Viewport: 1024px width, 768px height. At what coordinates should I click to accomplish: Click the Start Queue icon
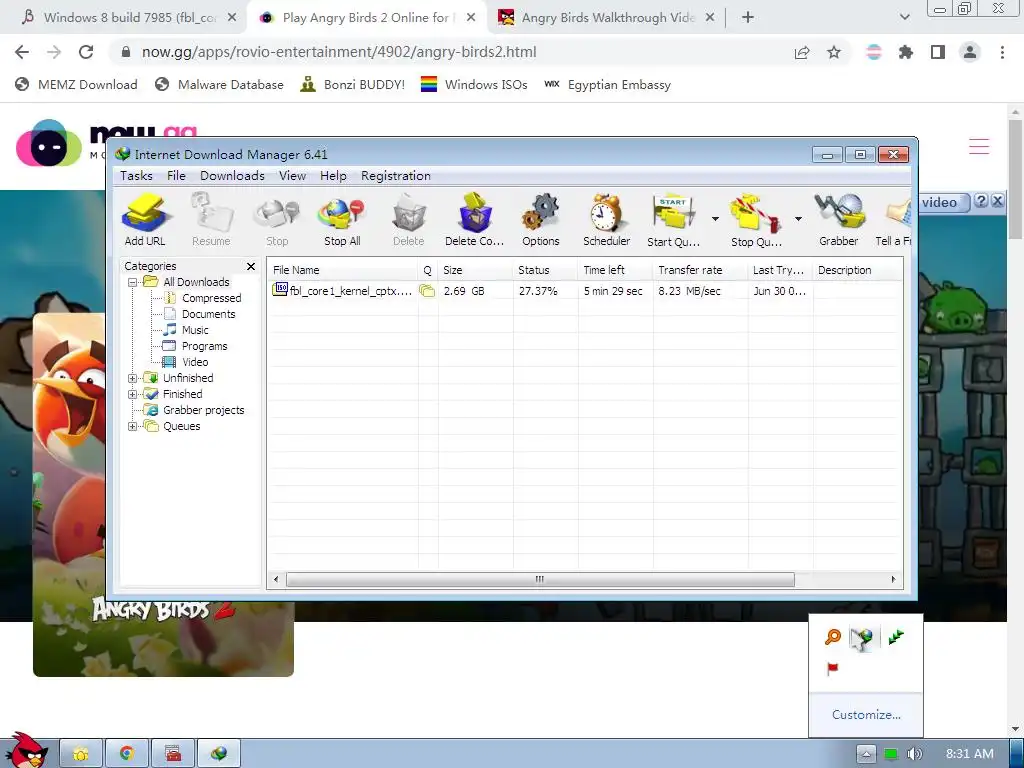pos(673,220)
